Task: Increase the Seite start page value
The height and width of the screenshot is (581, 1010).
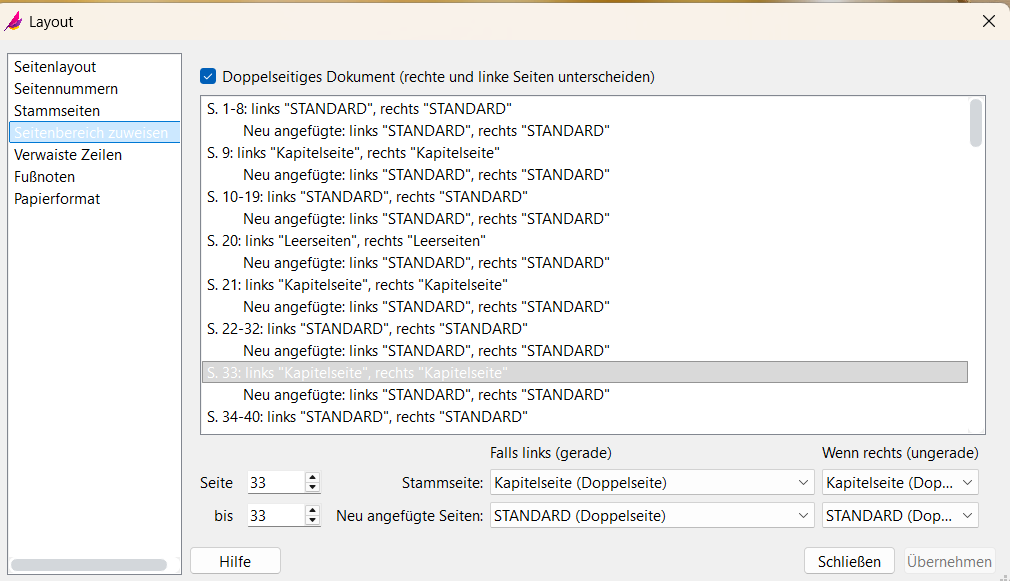Action: pyautogui.click(x=313, y=478)
